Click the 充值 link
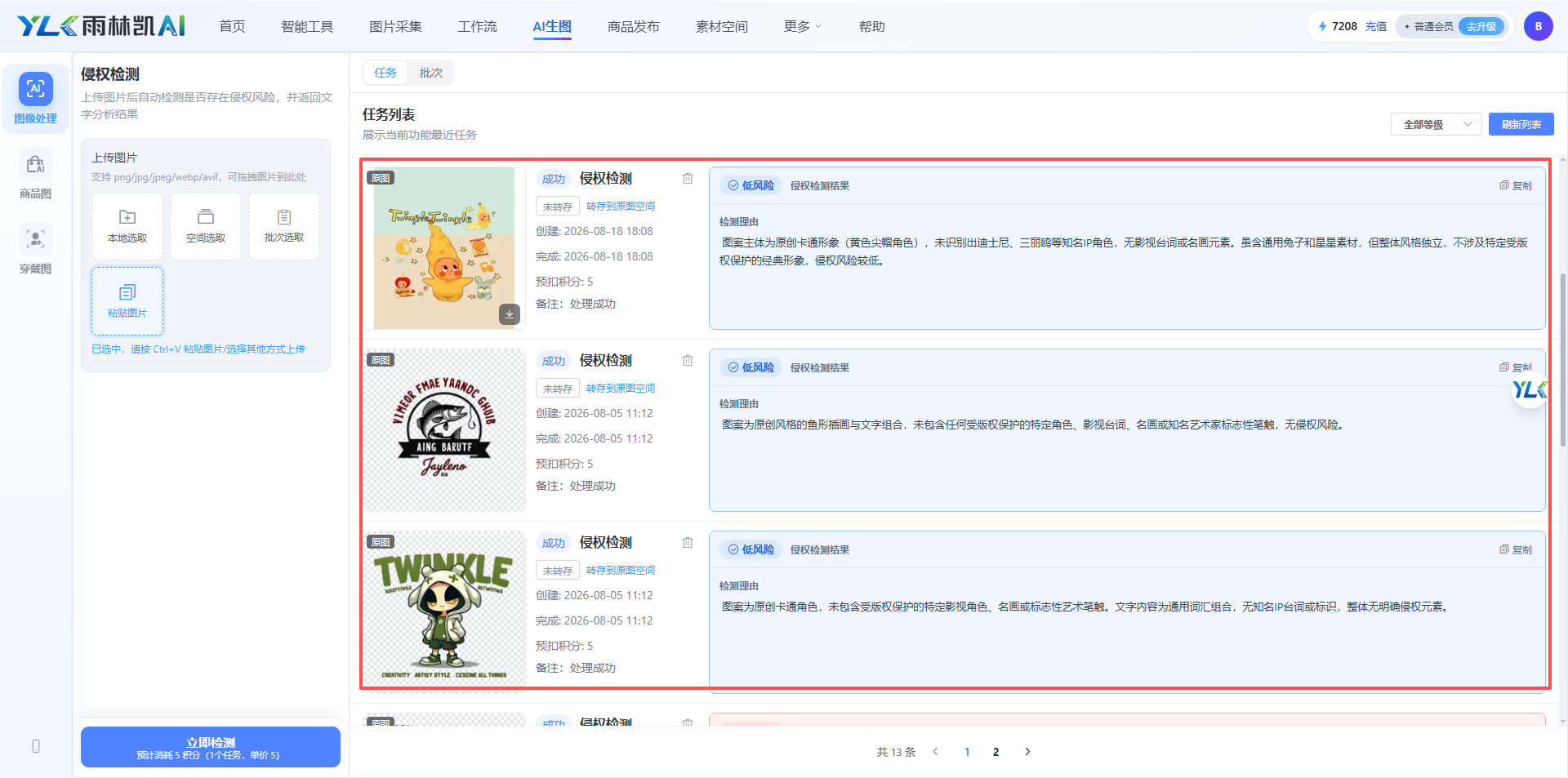This screenshot has width=1568, height=778. pos(1376,26)
